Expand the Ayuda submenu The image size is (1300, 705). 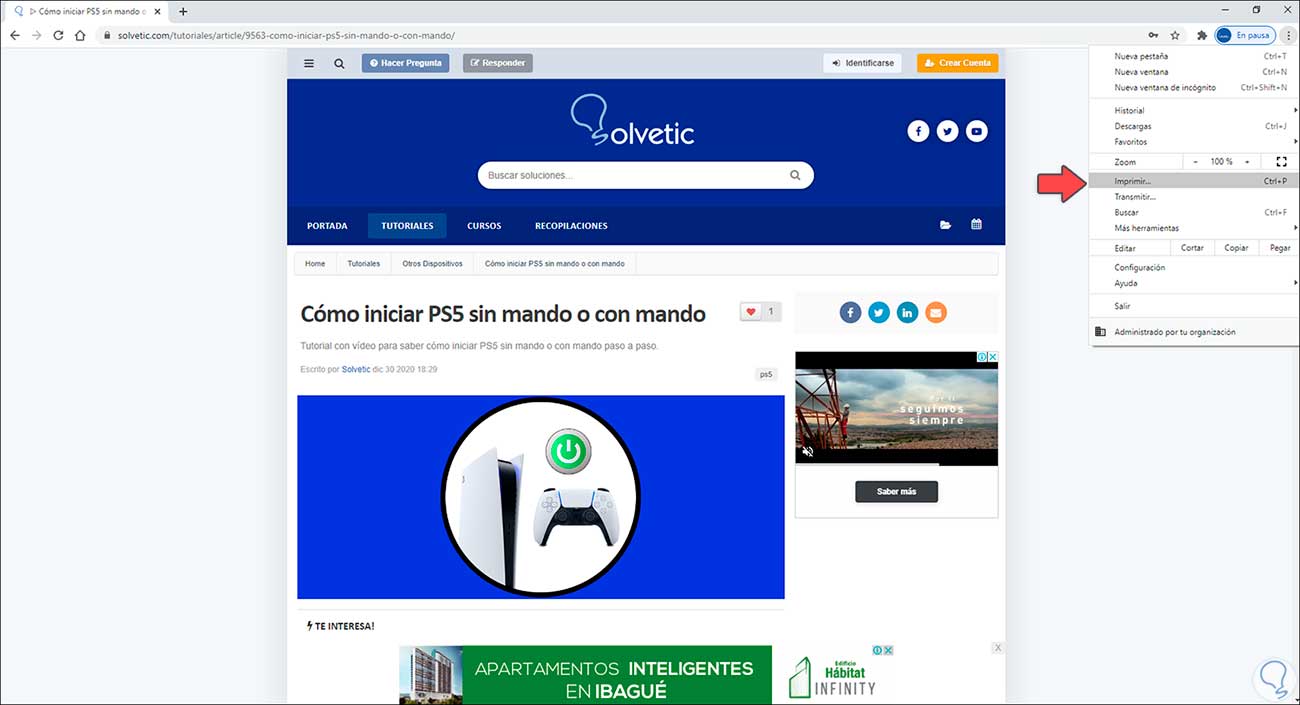1194,283
